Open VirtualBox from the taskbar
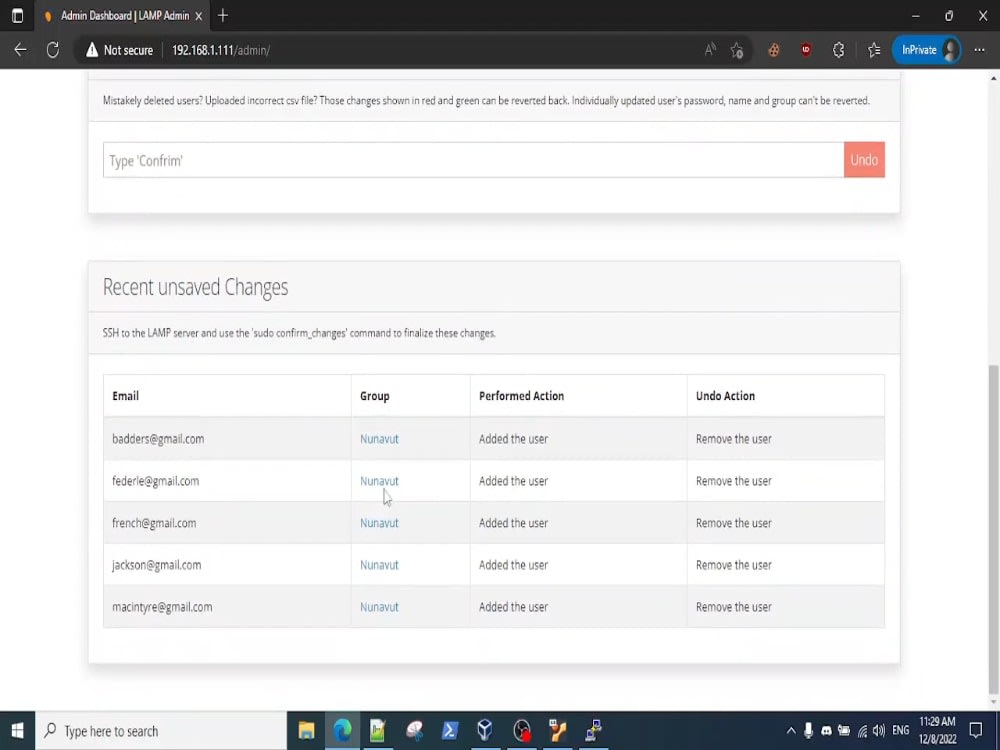 [485, 731]
